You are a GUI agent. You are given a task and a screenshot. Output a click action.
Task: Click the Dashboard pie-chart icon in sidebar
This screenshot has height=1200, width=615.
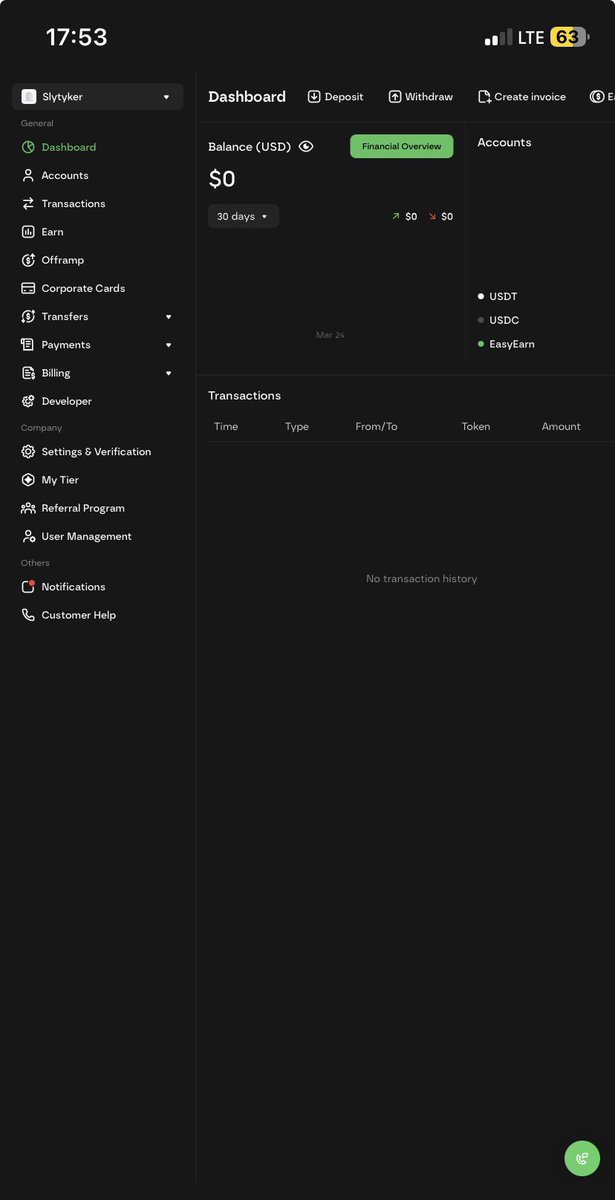pyautogui.click(x=28, y=147)
